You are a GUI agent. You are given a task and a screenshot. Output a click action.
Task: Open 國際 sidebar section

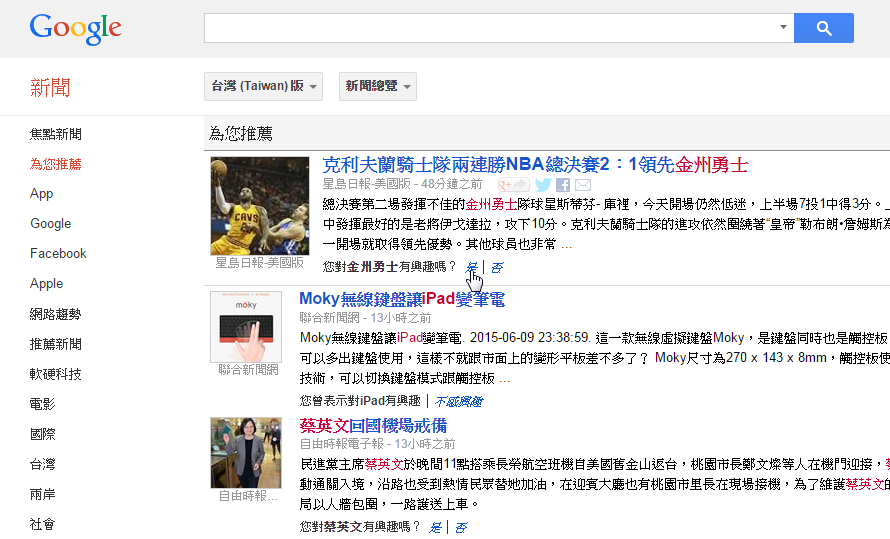pyautogui.click(x=43, y=435)
